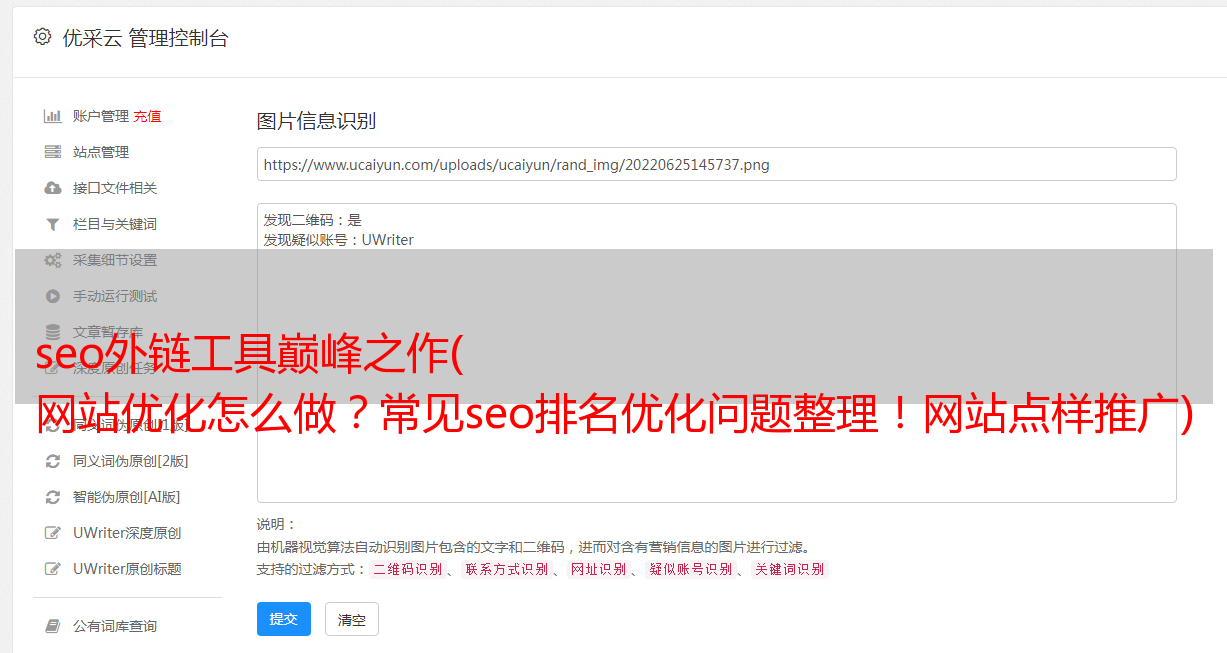Image resolution: width=1227 pixels, height=653 pixels.
Task: Click the 网址识别 filter tag
Action: (x=598, y=569)
